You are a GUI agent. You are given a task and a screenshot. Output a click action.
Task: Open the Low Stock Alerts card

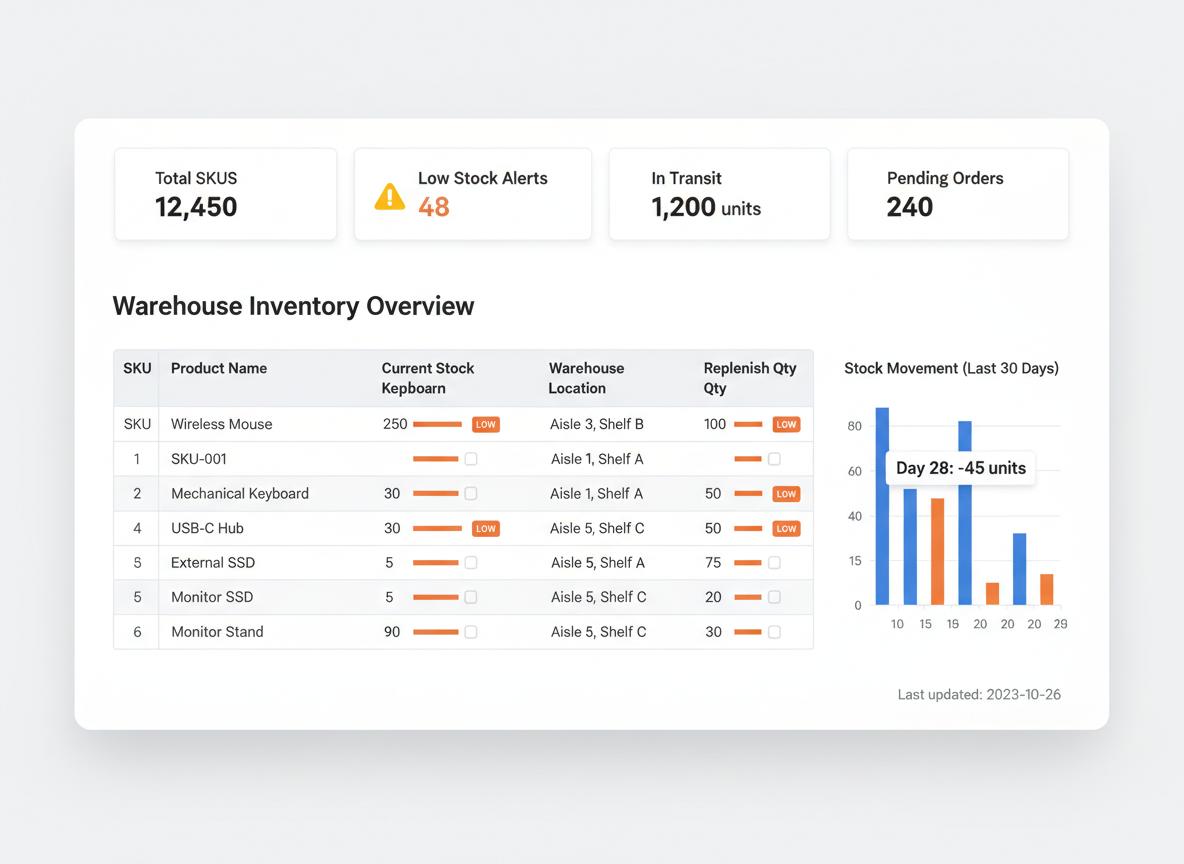(x=473, y=194)
